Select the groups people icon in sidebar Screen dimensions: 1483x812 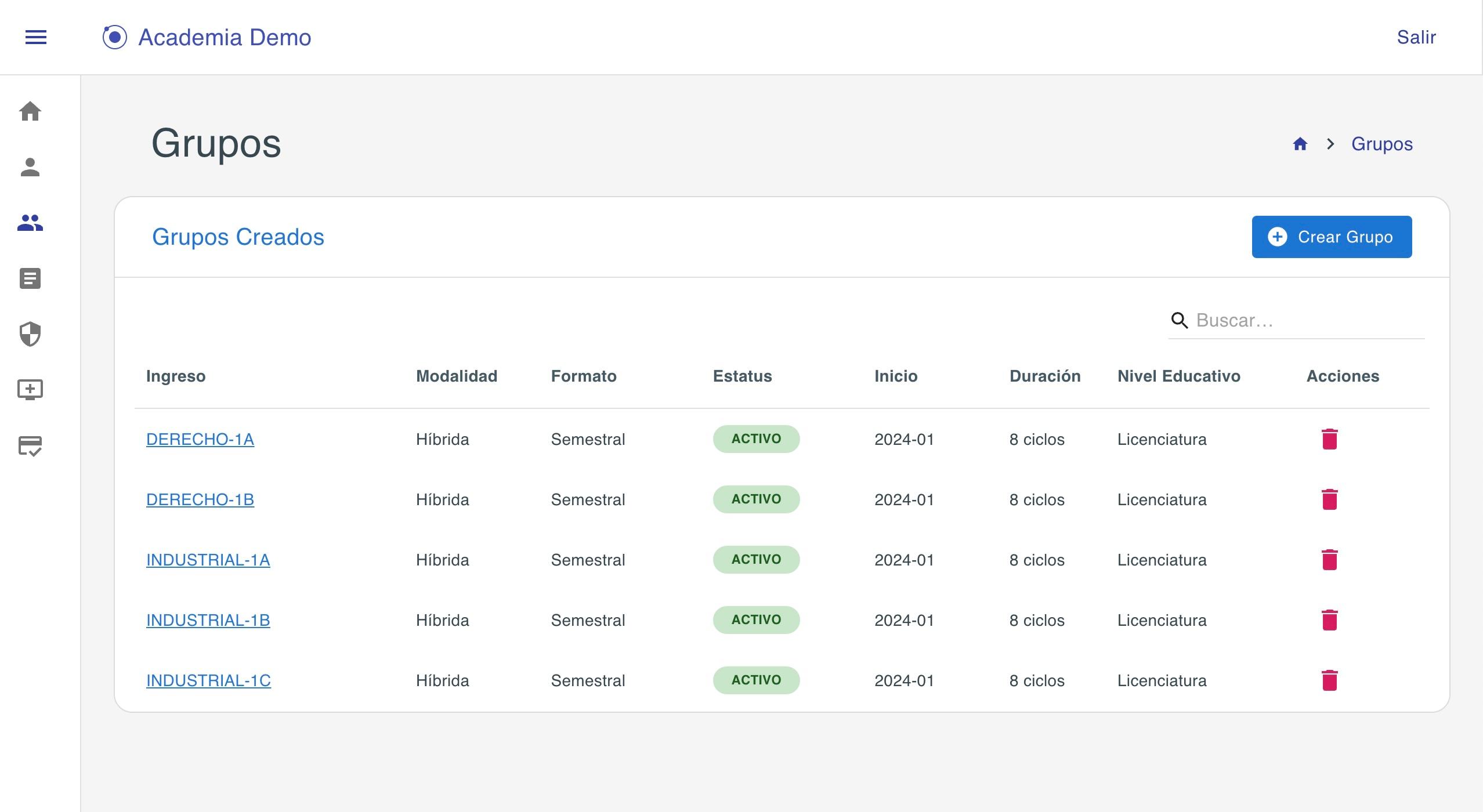tap(30, 223)
